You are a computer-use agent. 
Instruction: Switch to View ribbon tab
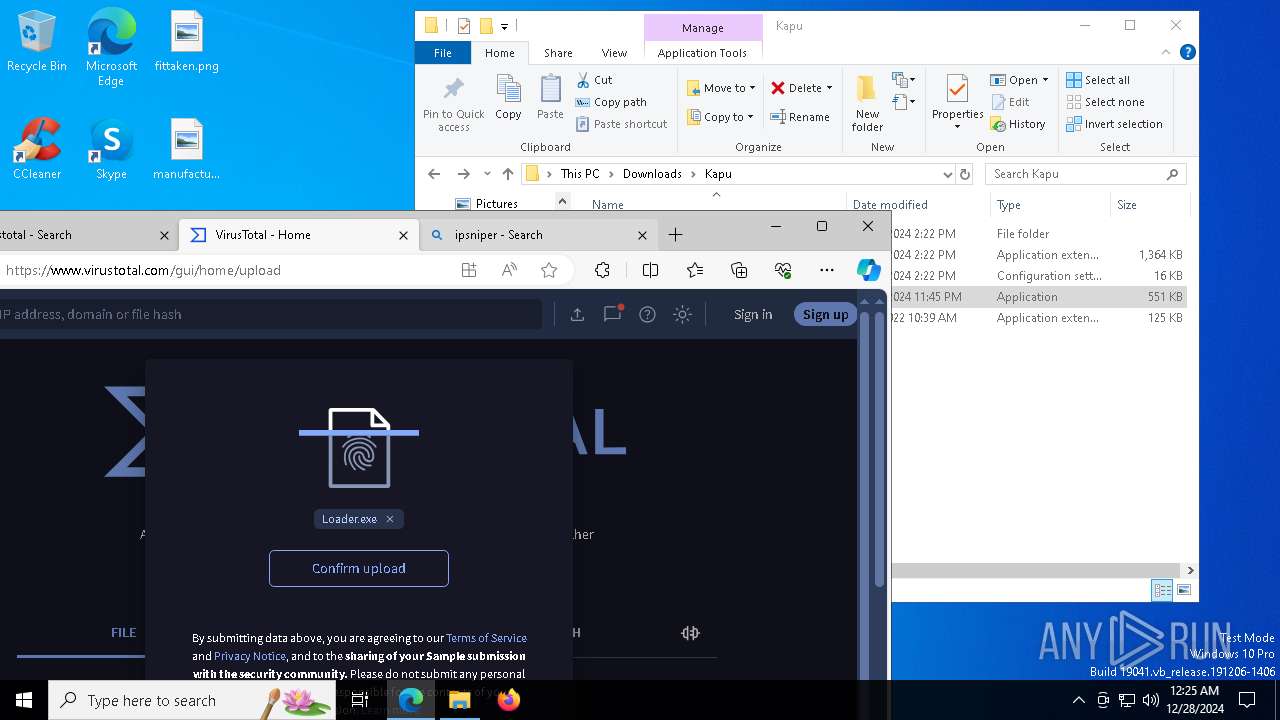pyautogui.click(x=614, y=53)
